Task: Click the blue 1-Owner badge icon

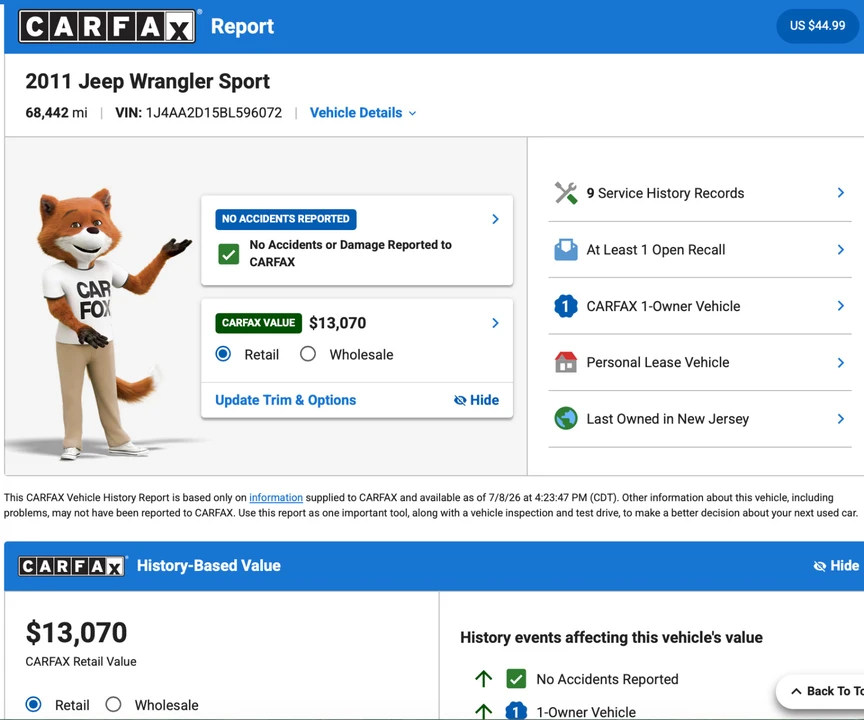Action: click(x=566, y=306)
